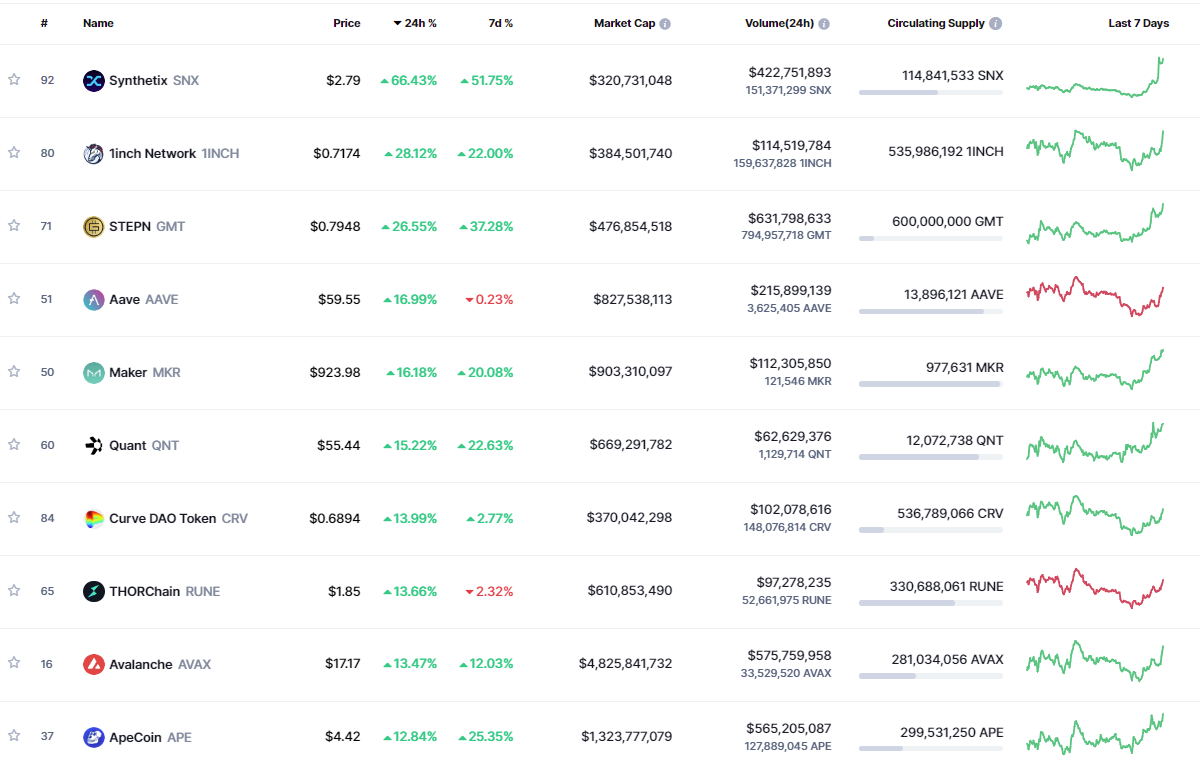Click the Quant QNT logo icon
Image resolution: width=1200 pixels, height=765 pixels.
coord(93,445)
